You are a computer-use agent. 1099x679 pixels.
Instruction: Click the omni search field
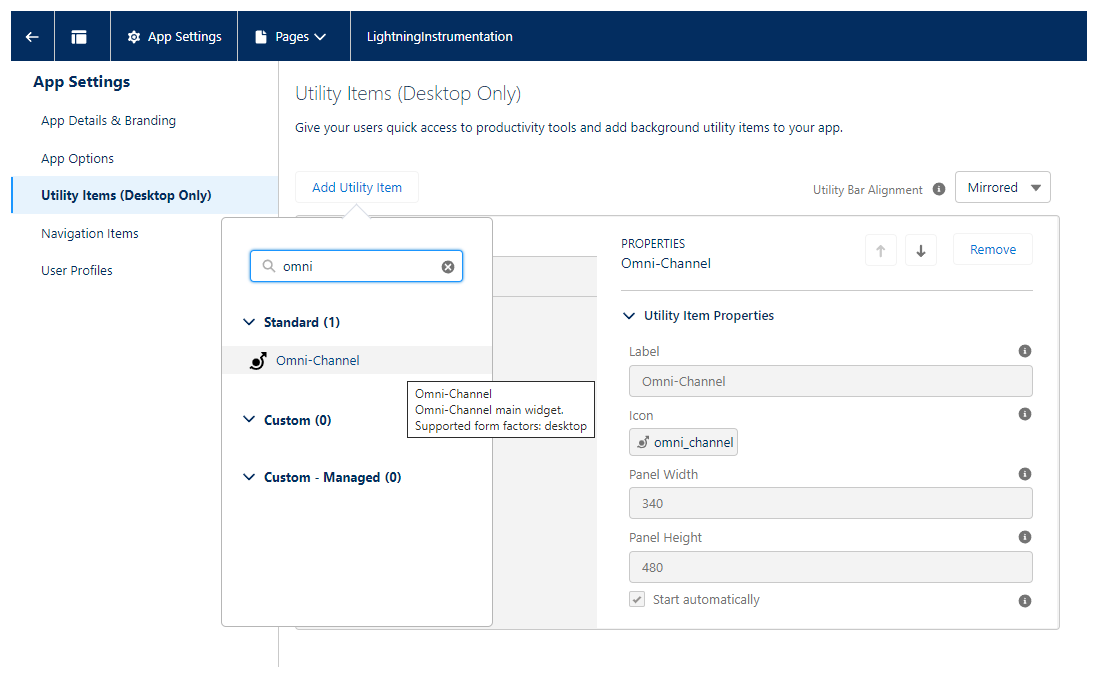(x=356, y=266)
